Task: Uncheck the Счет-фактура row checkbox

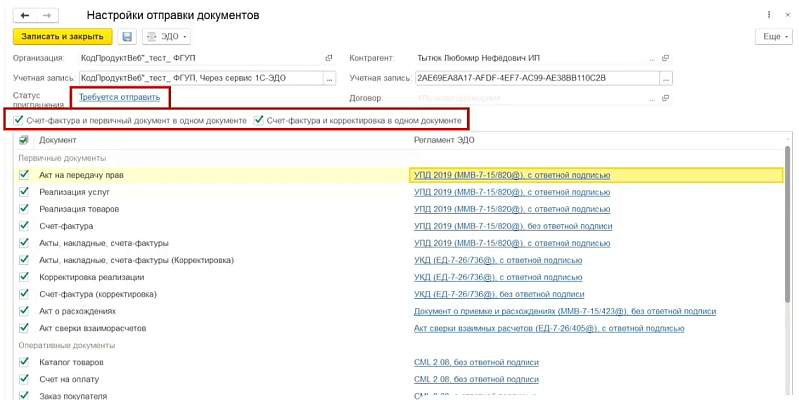Action: (x=23, y=226)
